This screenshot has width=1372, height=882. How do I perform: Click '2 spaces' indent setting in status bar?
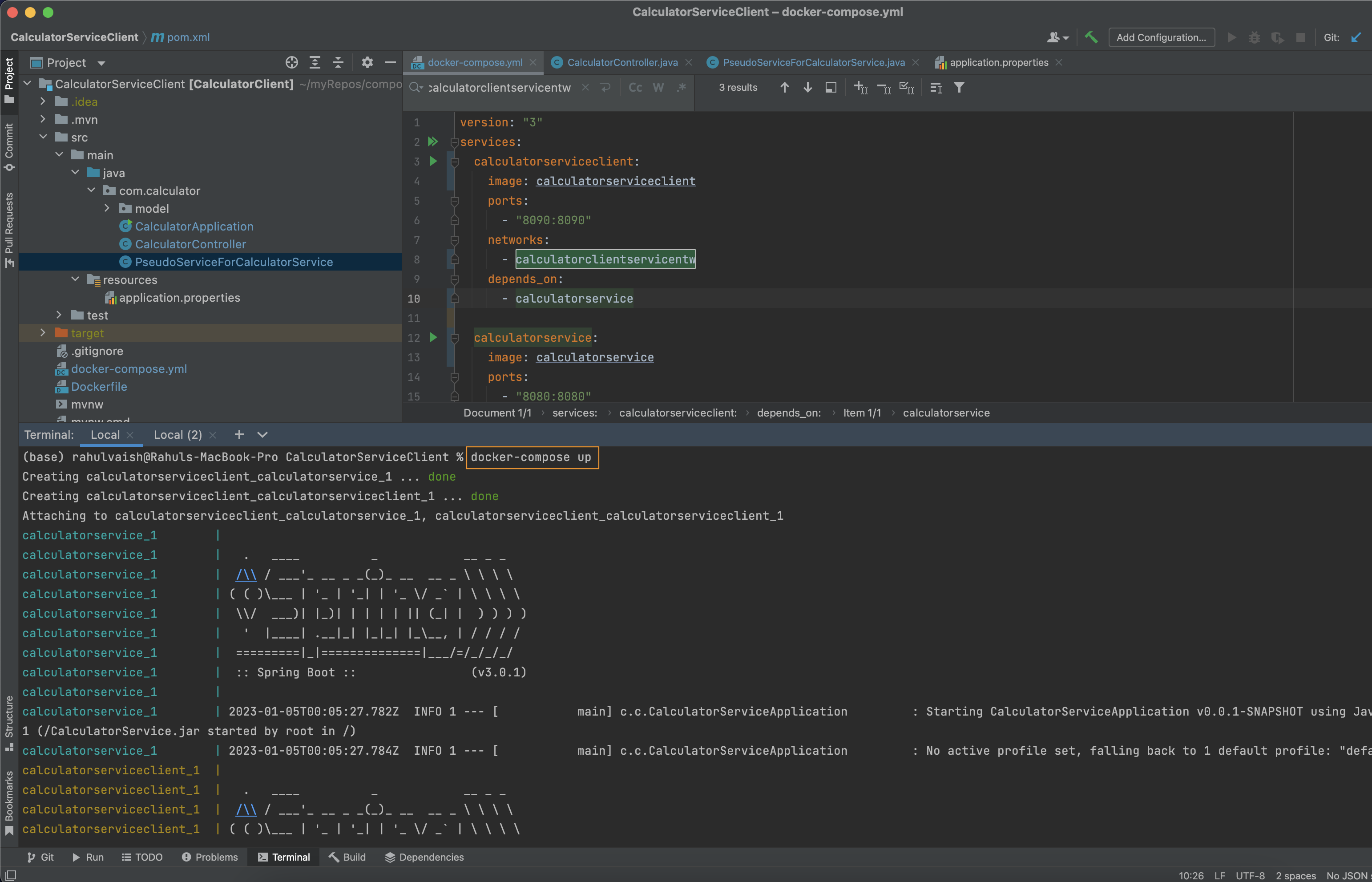pyautogui.click(x=1295, y=876)
